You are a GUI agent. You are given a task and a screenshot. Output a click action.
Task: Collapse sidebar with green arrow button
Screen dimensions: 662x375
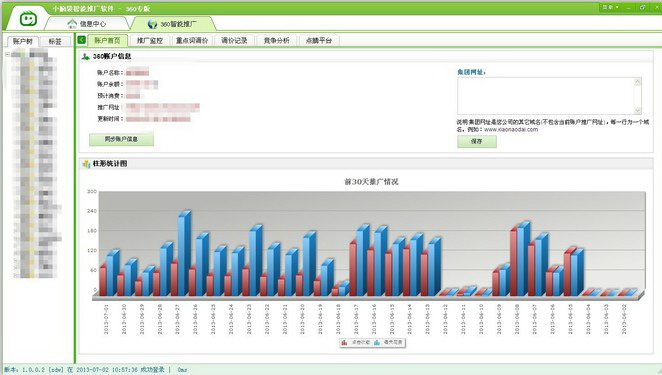pyautogui.click(x=82, y=40)
